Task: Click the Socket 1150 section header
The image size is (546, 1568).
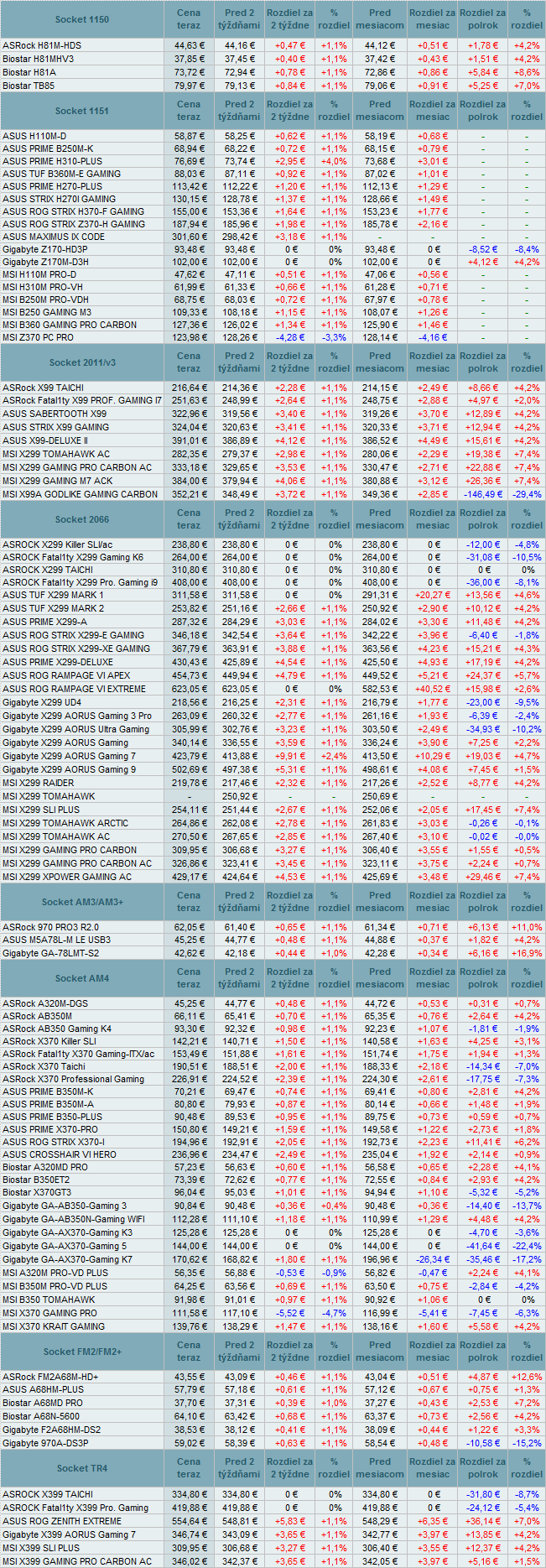Action: (82, 19)
